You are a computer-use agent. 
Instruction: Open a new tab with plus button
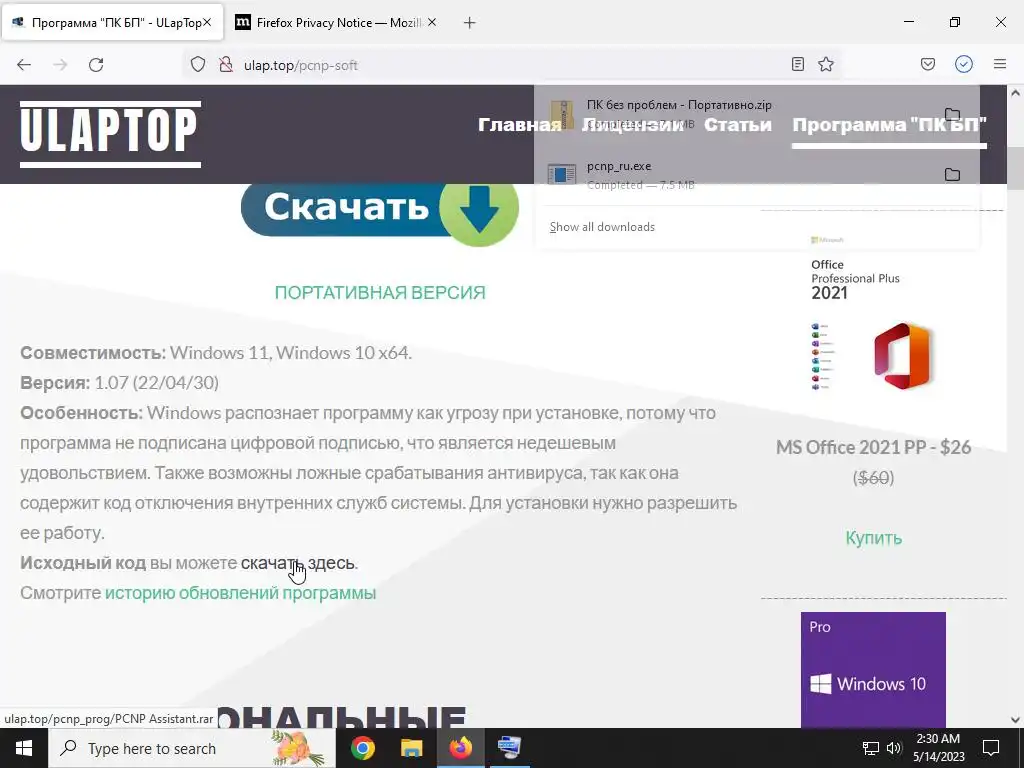[x=470, y=23]
